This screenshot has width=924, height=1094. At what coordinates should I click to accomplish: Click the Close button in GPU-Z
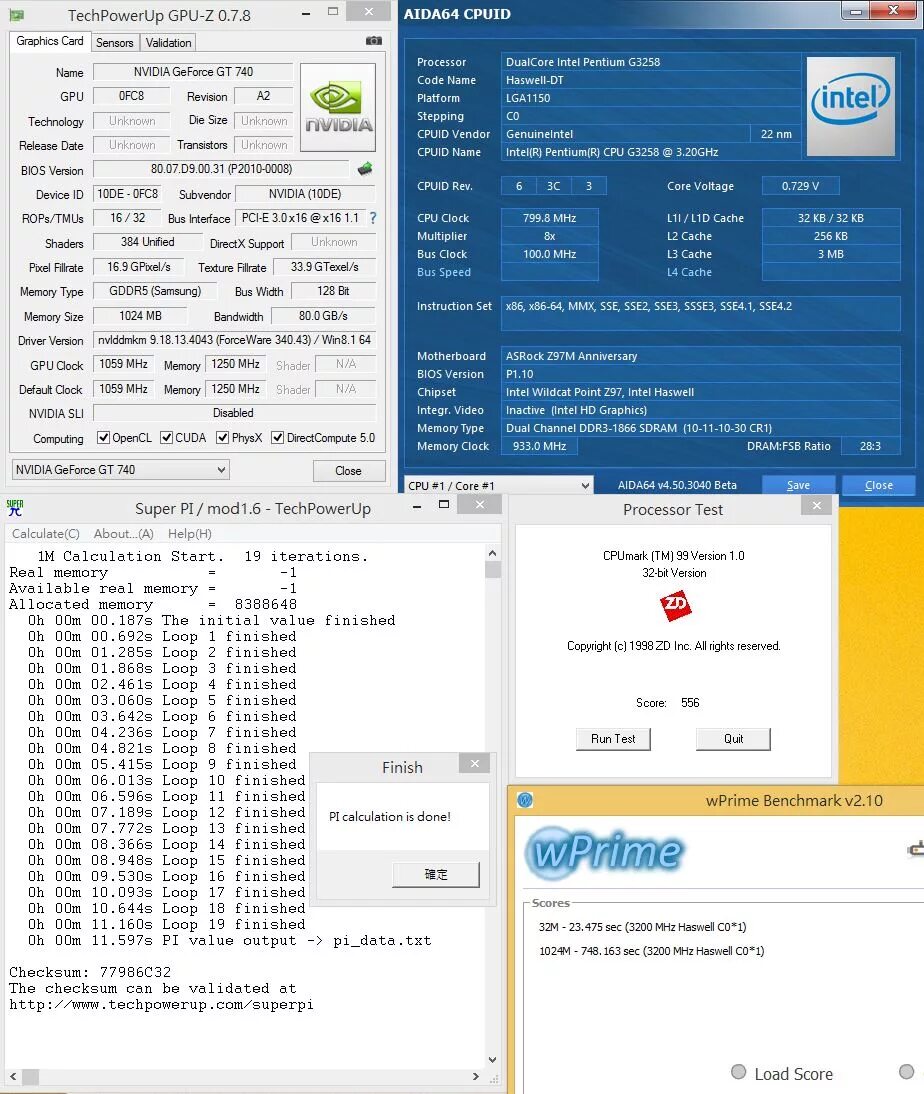tap(348, 471)
